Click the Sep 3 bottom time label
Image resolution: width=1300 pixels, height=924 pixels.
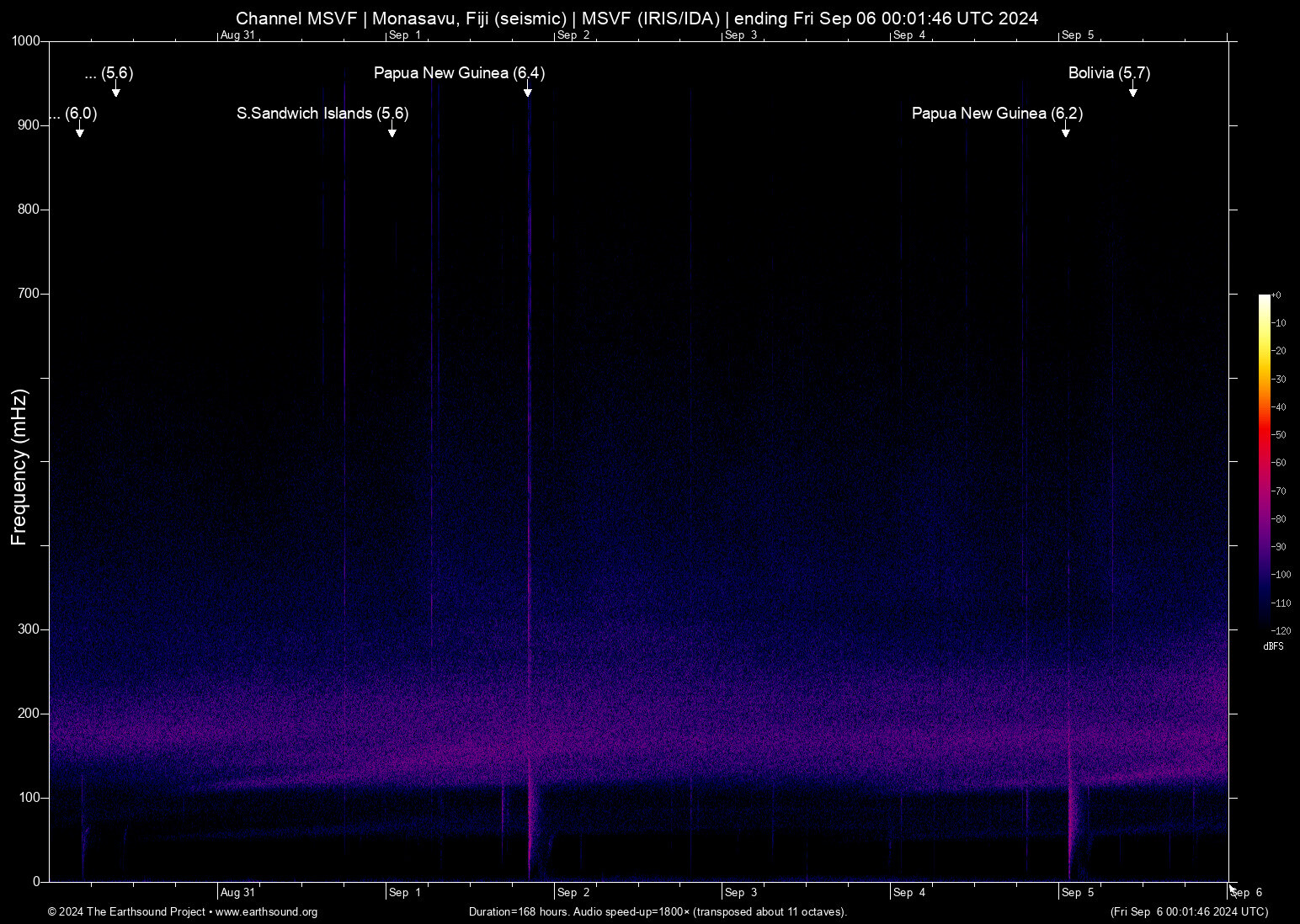(743, 892)
